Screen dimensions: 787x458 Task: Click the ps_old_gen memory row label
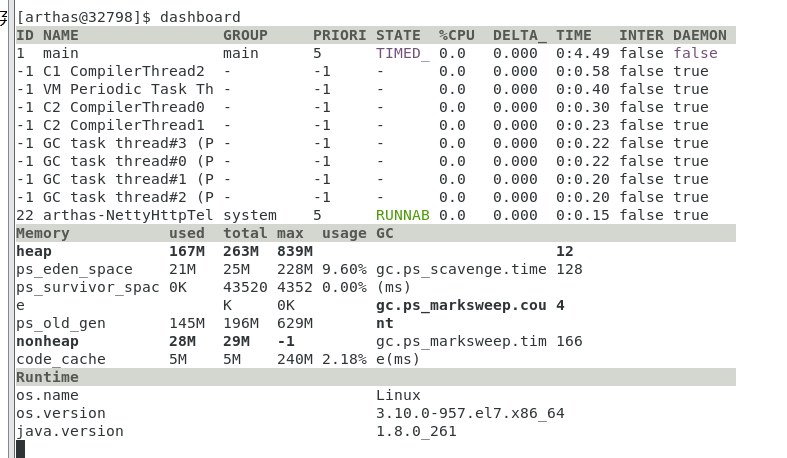click(x=61, y=323)
